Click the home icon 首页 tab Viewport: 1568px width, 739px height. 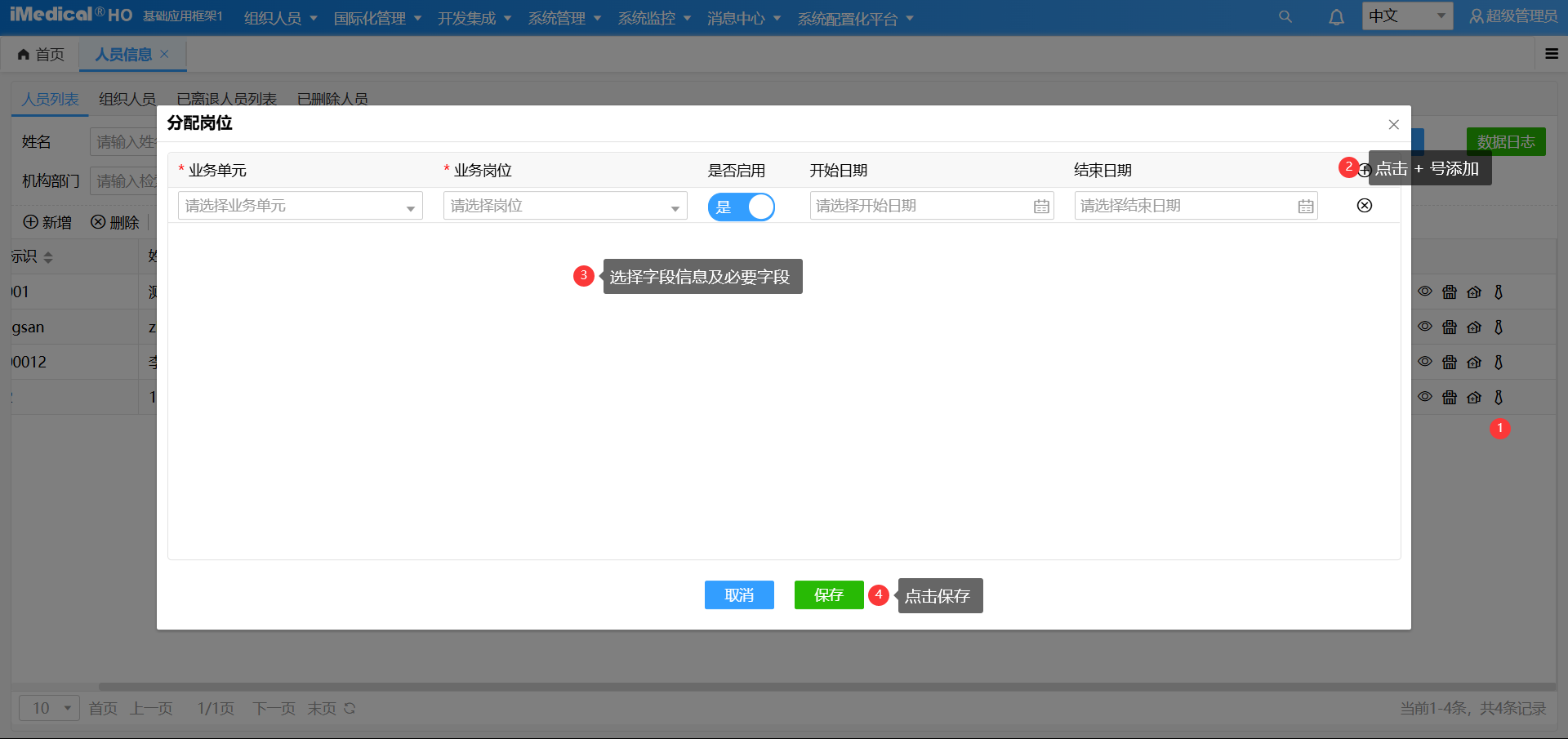pos(41,55)
